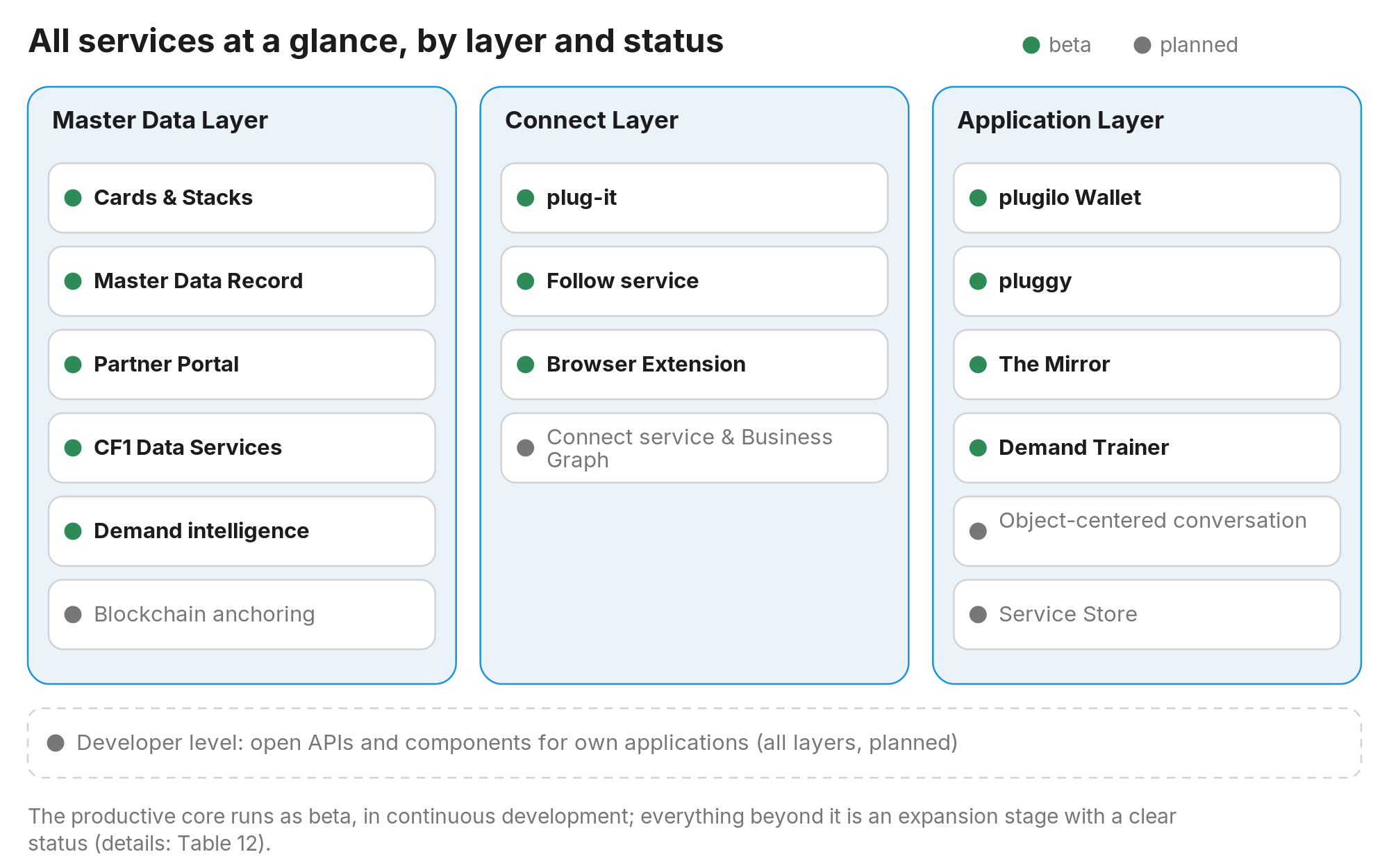Select Connect service & Business Graph text
1389x868 pixels.
(x=690, y=449)
